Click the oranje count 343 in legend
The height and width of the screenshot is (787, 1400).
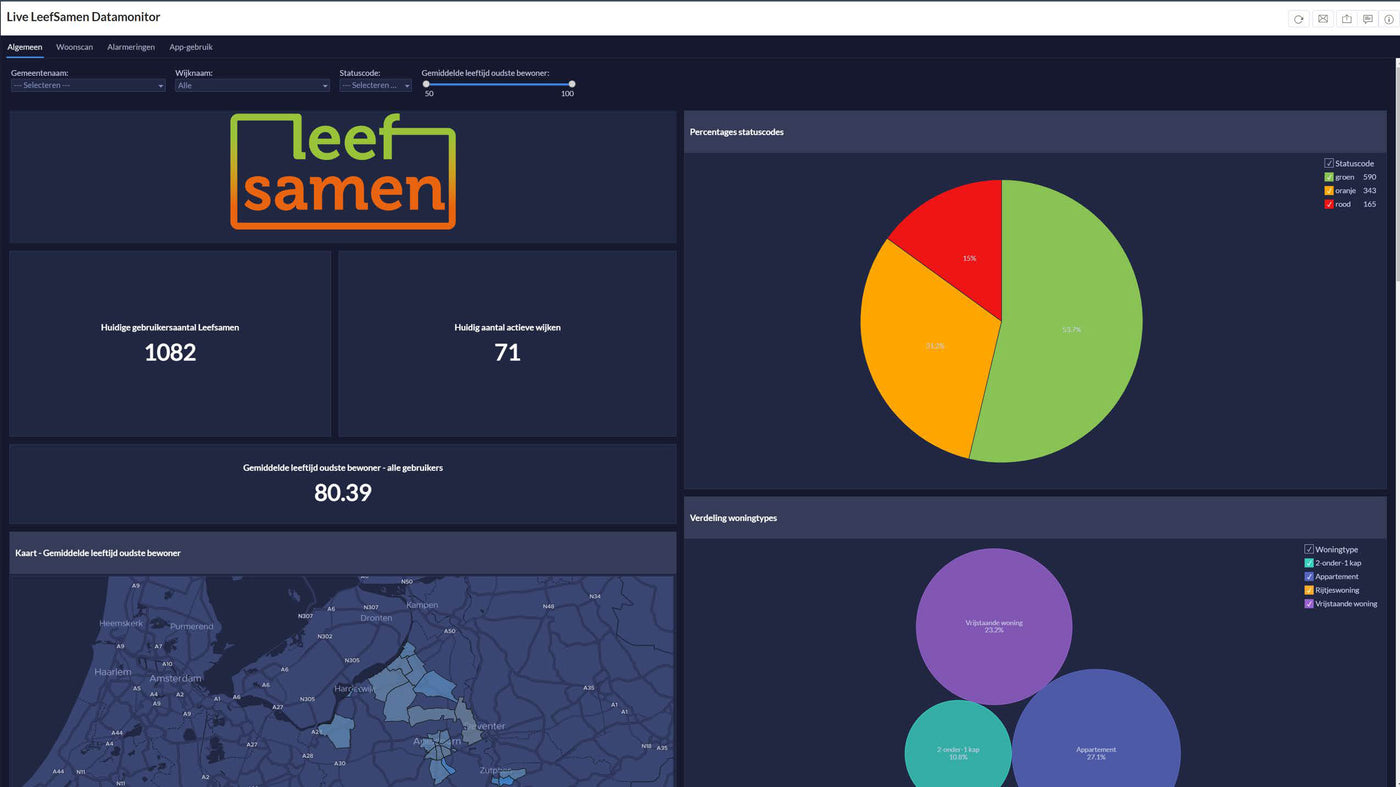tap(1369, 190)
